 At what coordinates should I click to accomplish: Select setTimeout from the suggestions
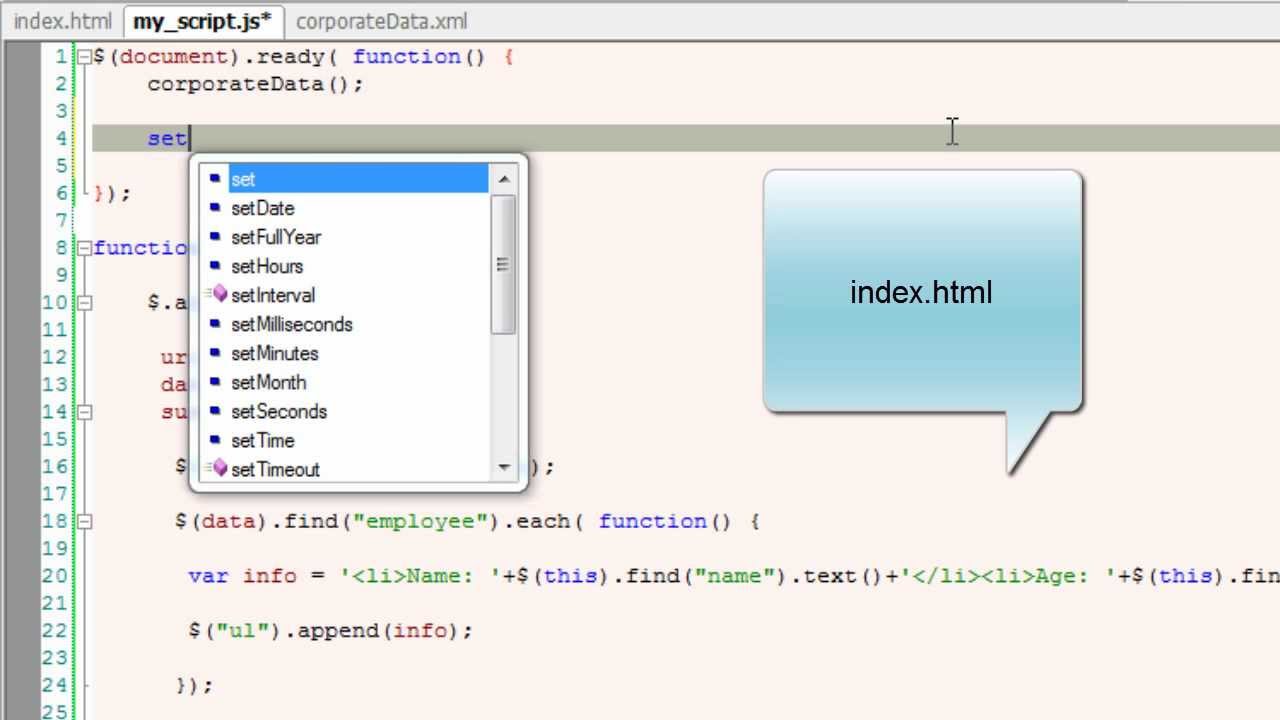click(275, 469)
